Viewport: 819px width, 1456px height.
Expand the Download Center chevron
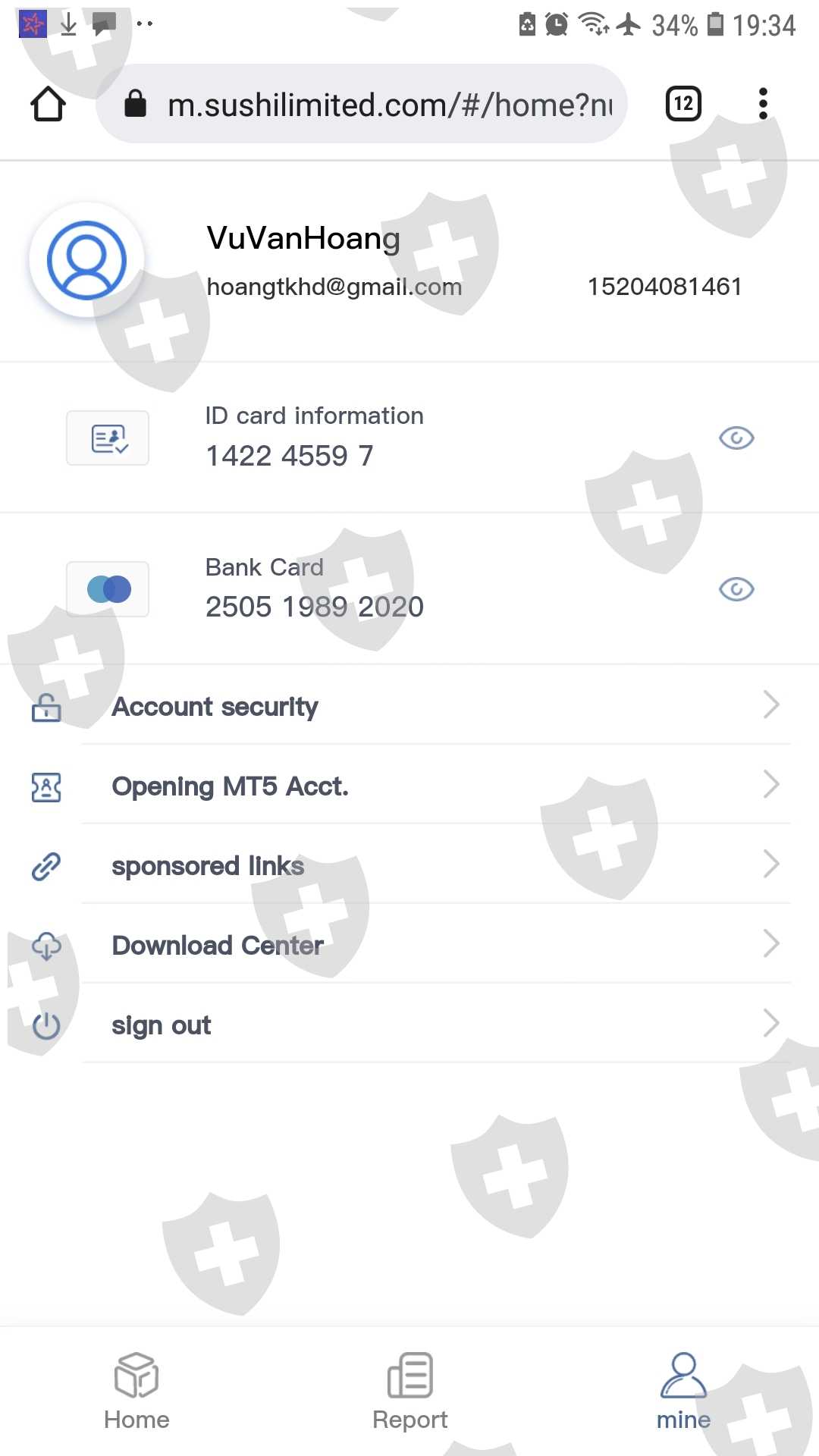coord(771,944)
